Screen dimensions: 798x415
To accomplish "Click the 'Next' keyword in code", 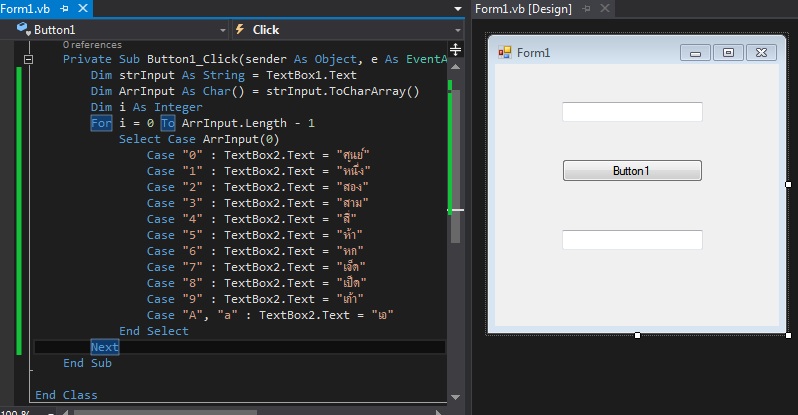I will point(105,347).
